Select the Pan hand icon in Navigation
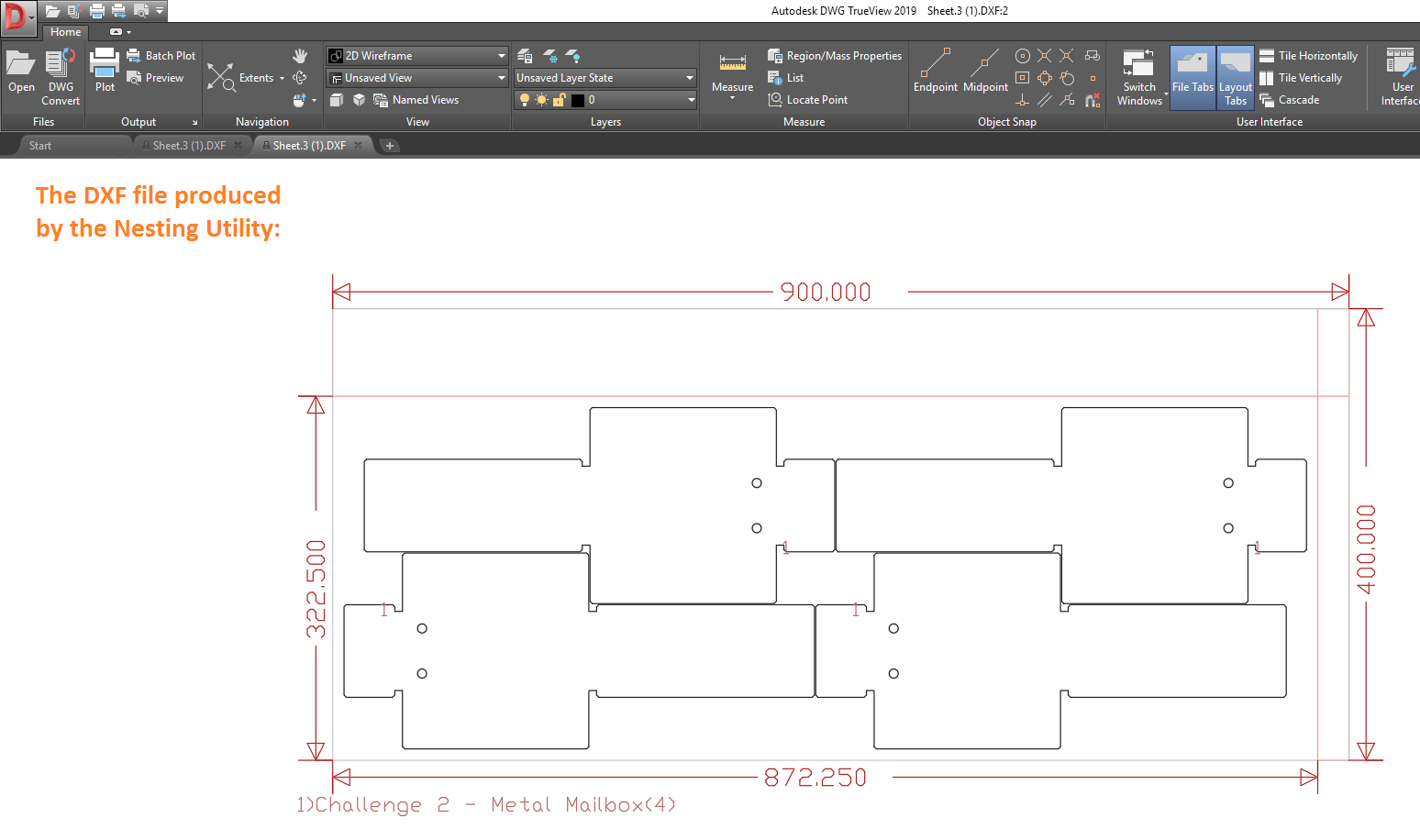Image resolution: width=1420 pixels, height=840 pixels. [300, 55]
